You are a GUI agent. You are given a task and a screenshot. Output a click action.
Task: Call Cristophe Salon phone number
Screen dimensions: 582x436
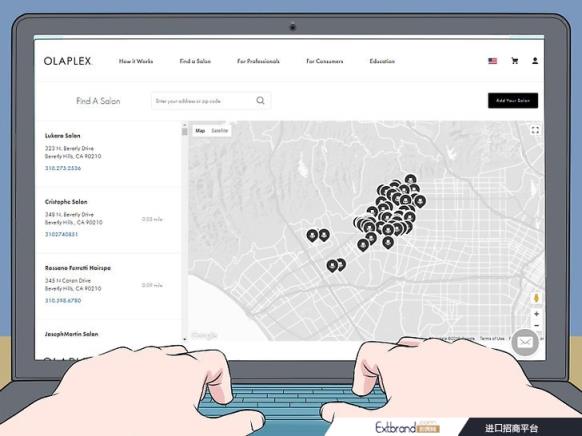click(x=61, y=235)
